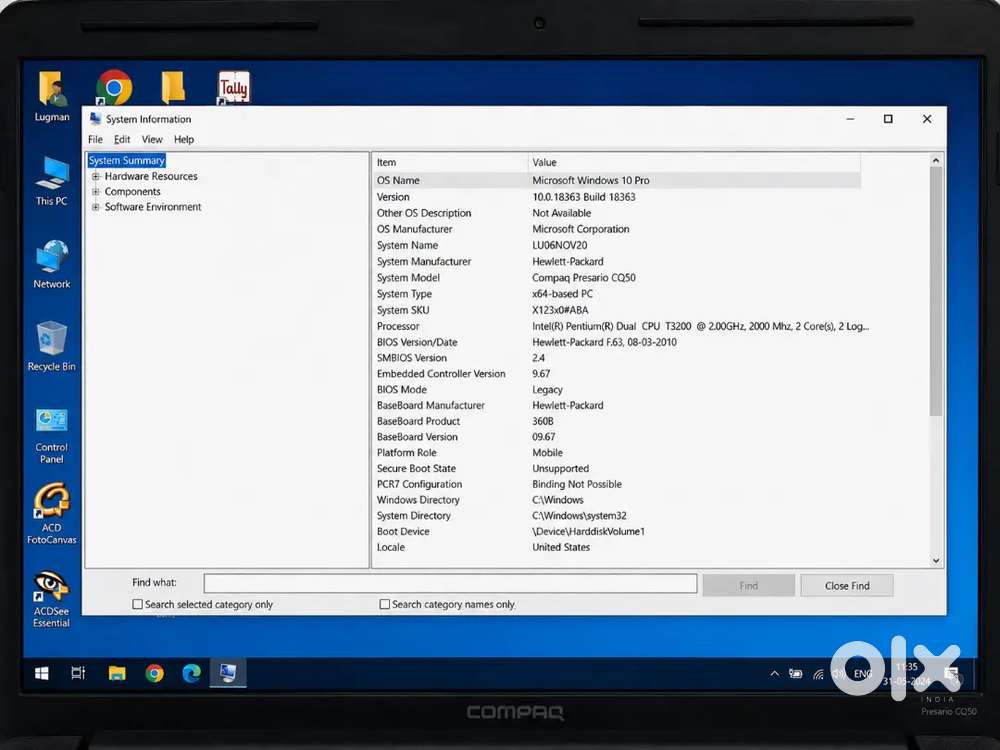Maximize the System Information window
1000x750 pixels.
click(888, 119)
